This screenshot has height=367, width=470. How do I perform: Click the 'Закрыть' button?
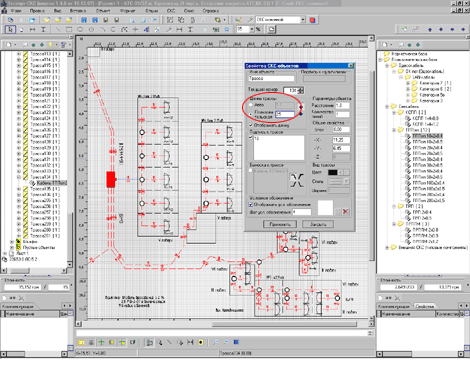point(318,224)
